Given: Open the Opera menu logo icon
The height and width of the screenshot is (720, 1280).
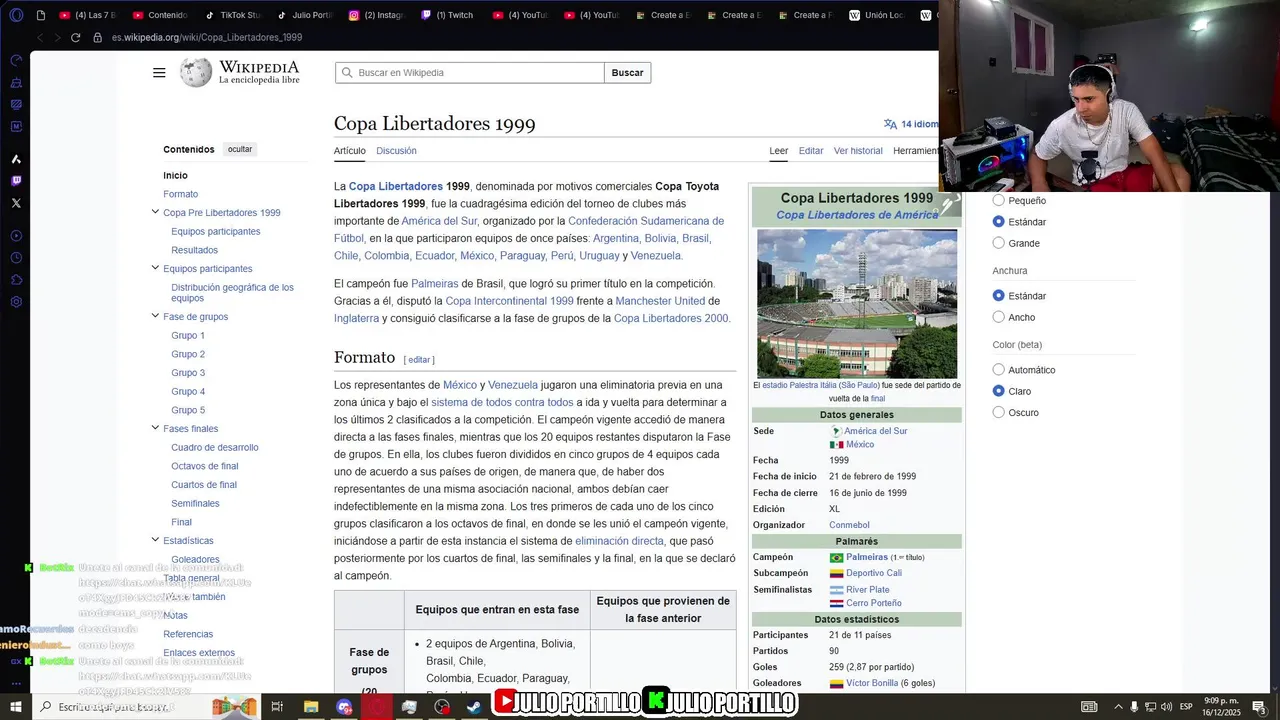Looking at the screenshot, I should [15, 15].
